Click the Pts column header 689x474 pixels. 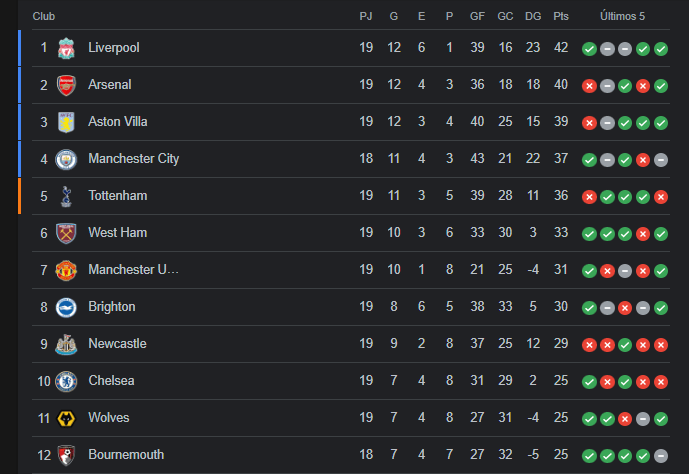[561, 16]
